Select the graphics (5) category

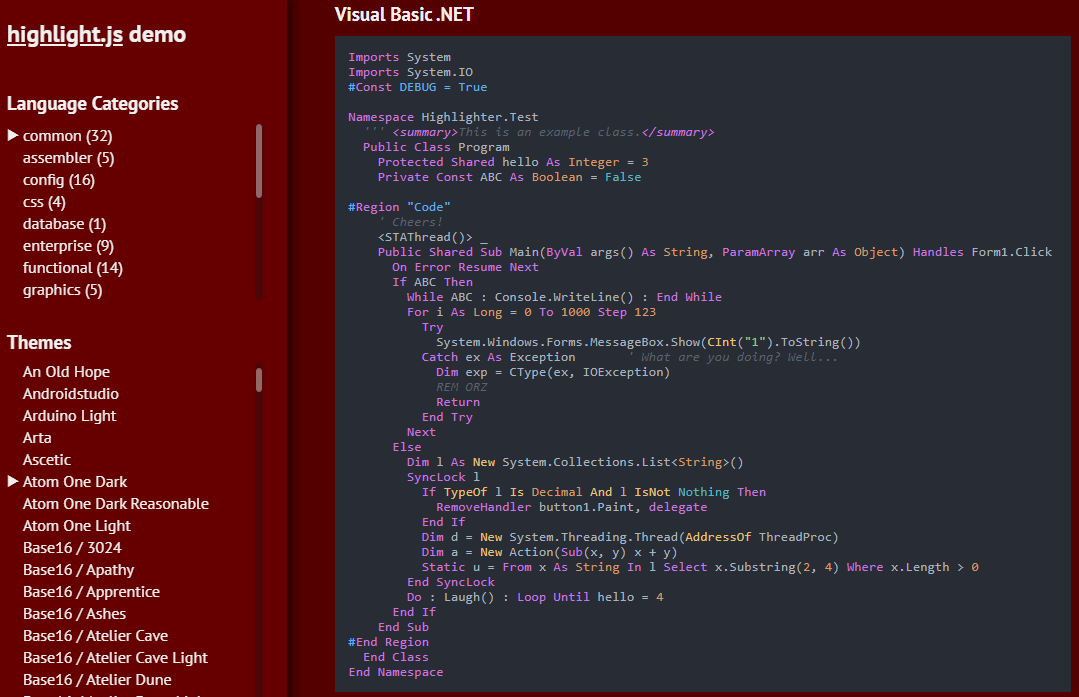62,290
